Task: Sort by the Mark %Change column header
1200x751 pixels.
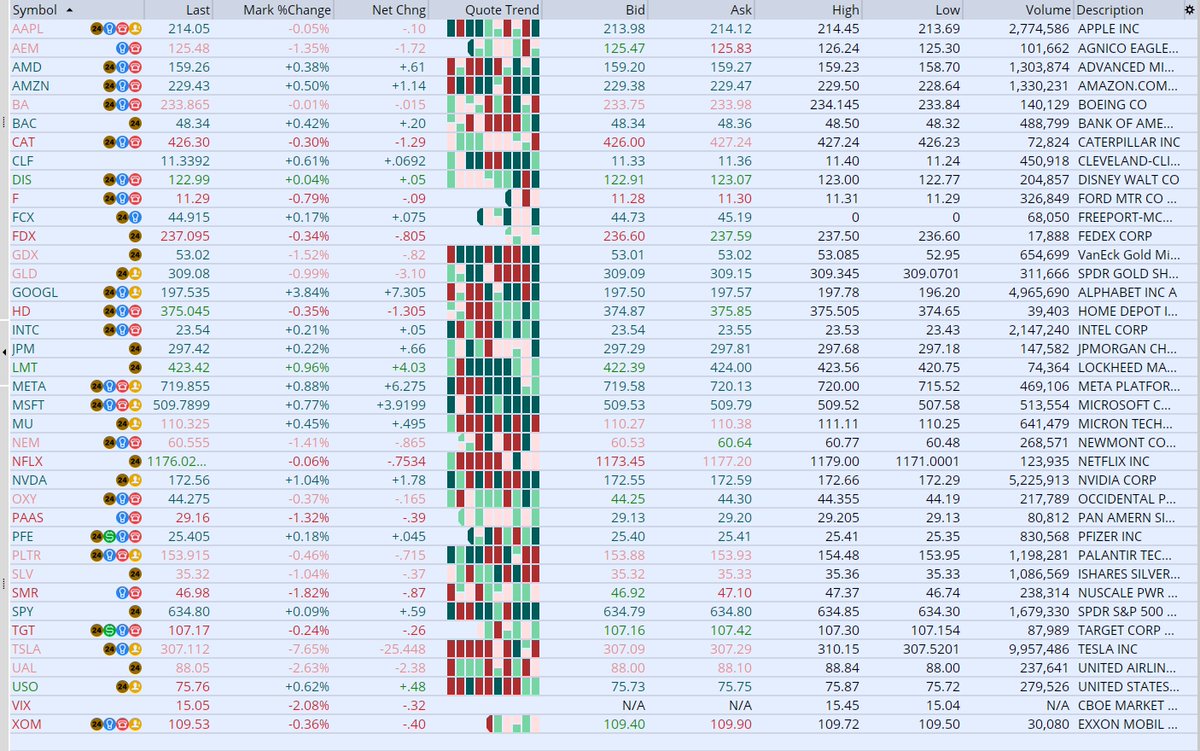Action: [x=287, y=10]
